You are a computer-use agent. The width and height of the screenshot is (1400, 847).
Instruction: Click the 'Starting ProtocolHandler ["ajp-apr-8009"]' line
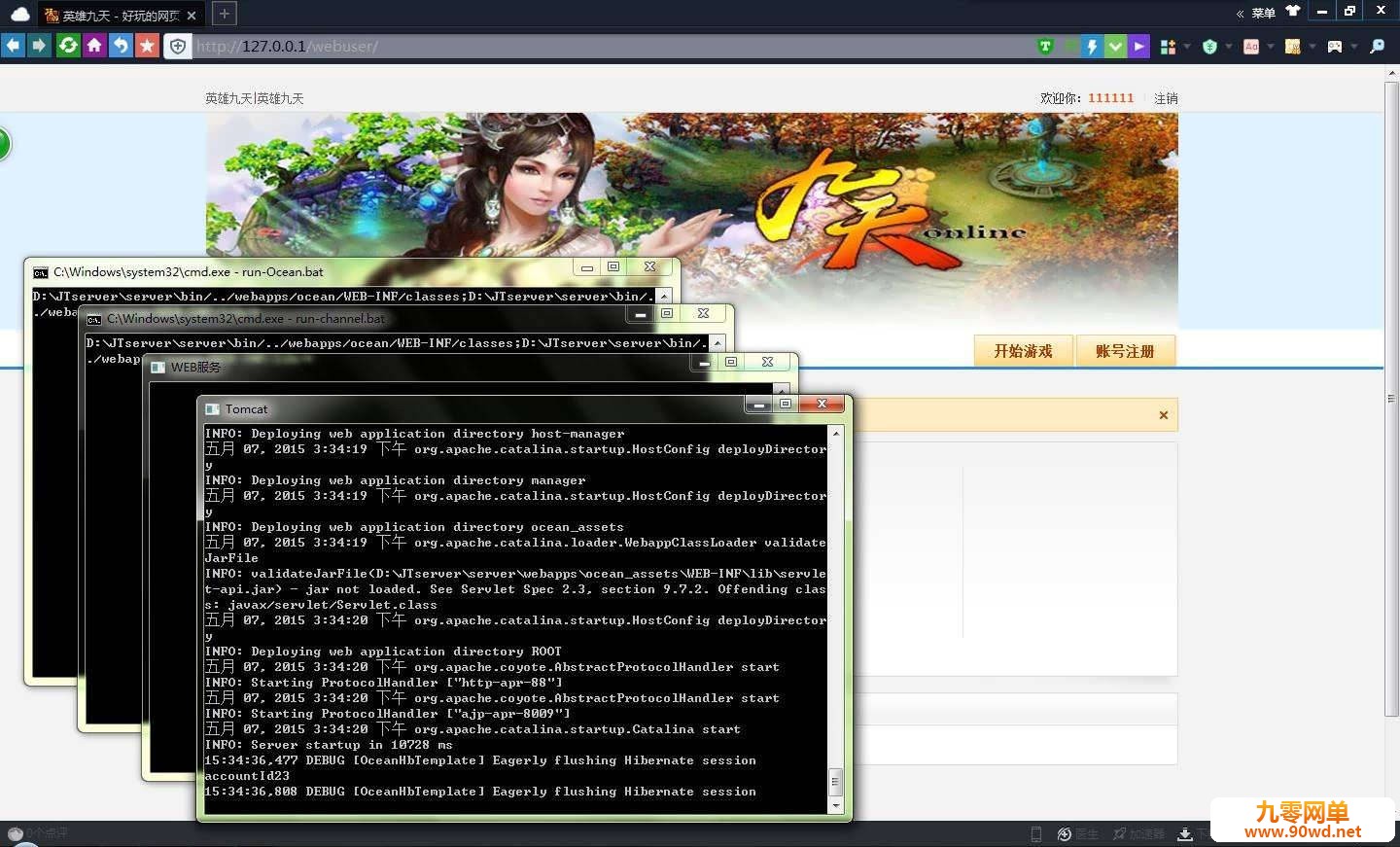click(x=387, y=714)
